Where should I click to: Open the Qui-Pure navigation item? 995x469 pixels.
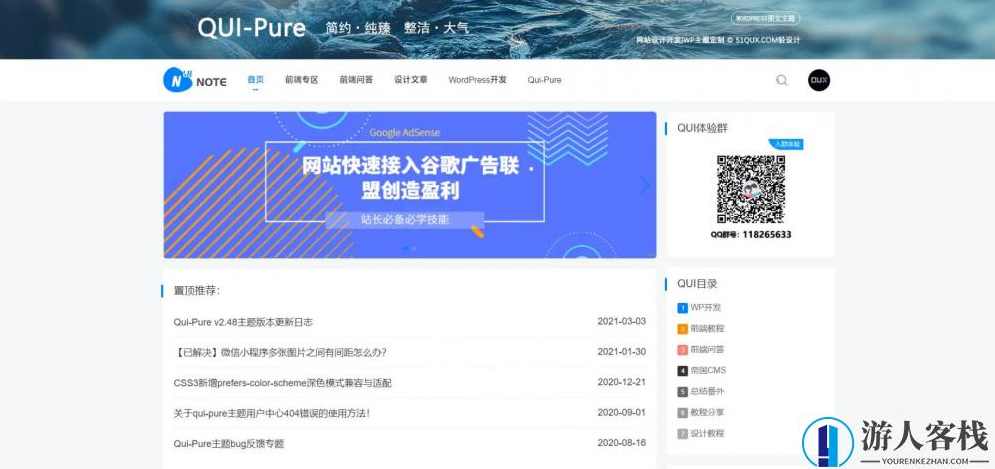(x=544, y=80)
